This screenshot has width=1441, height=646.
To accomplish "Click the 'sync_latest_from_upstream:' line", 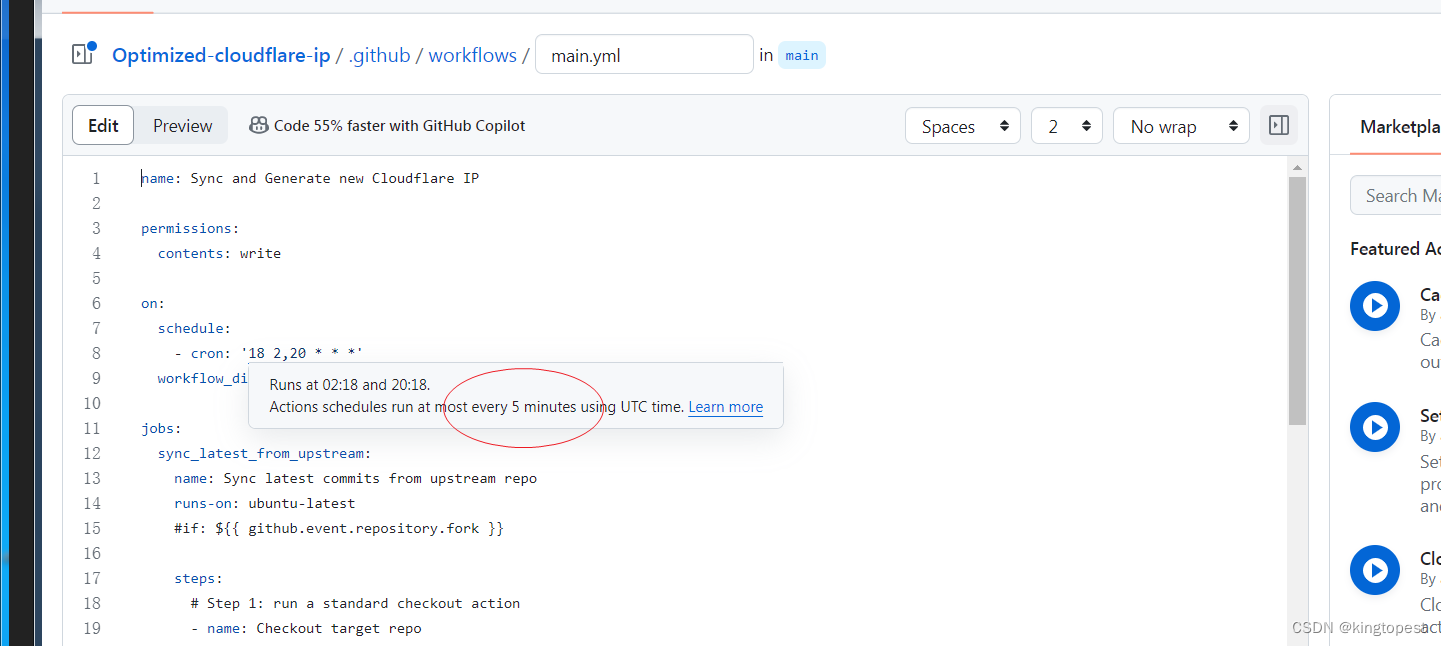I will point(264,453).
